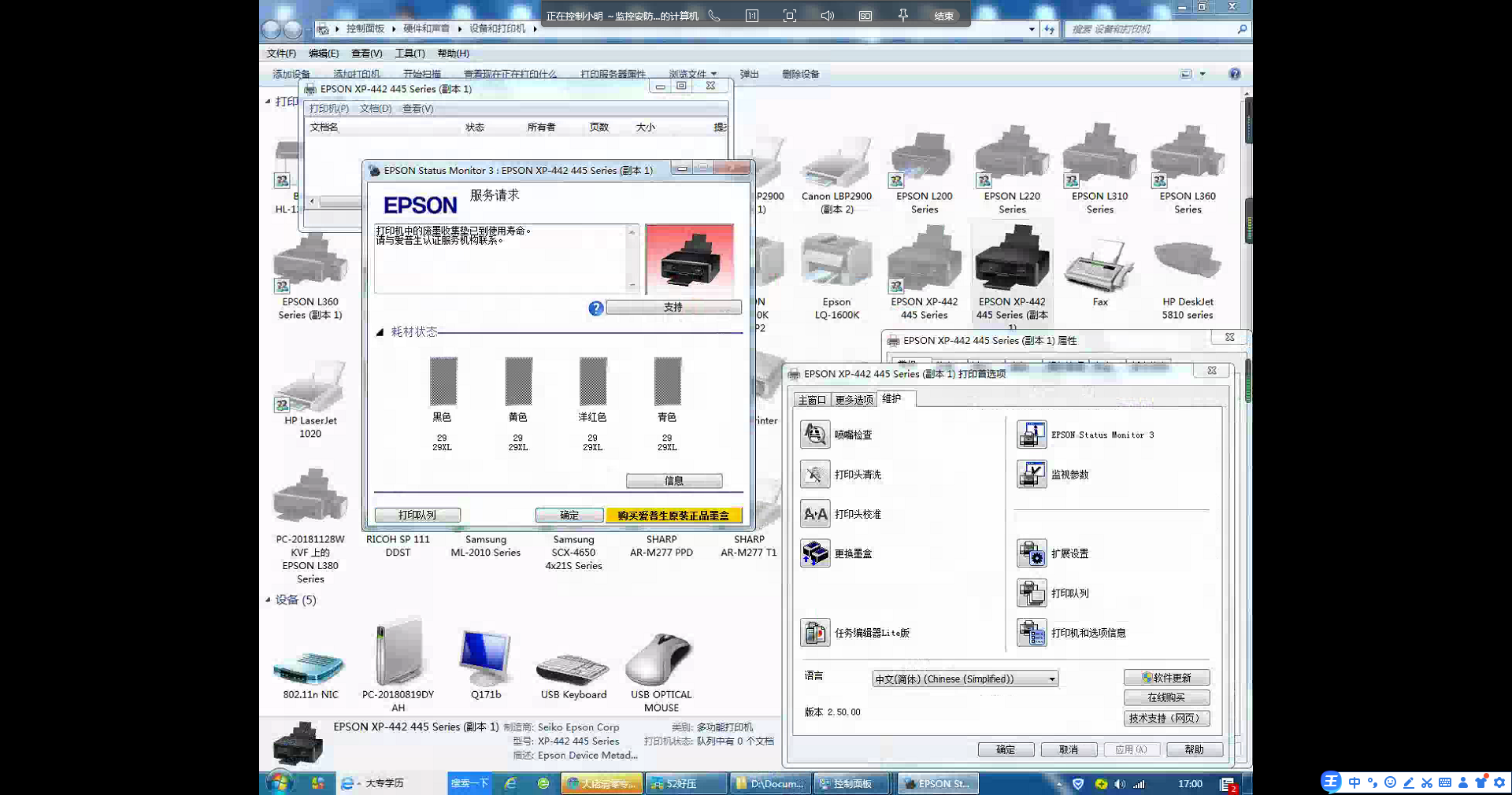Click the magenta (洋红色) ink level bar

pyautogui.click(x=593, y=381)
